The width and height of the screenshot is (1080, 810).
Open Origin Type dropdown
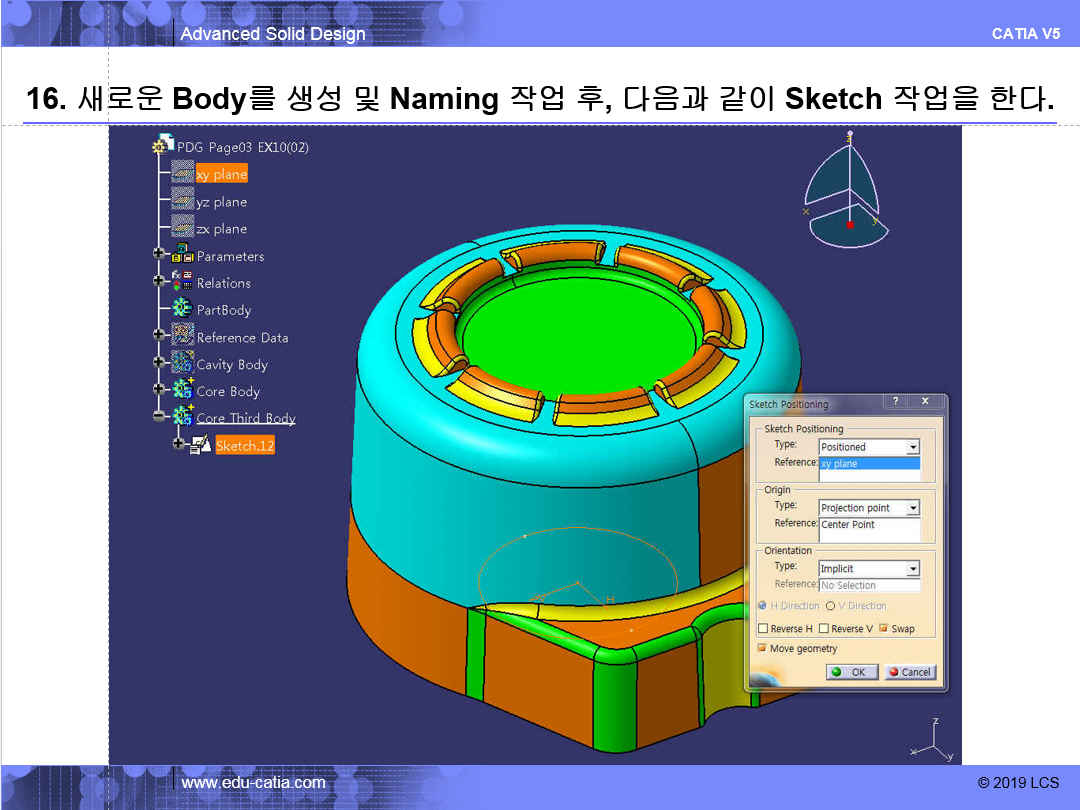tap(912, 508)
